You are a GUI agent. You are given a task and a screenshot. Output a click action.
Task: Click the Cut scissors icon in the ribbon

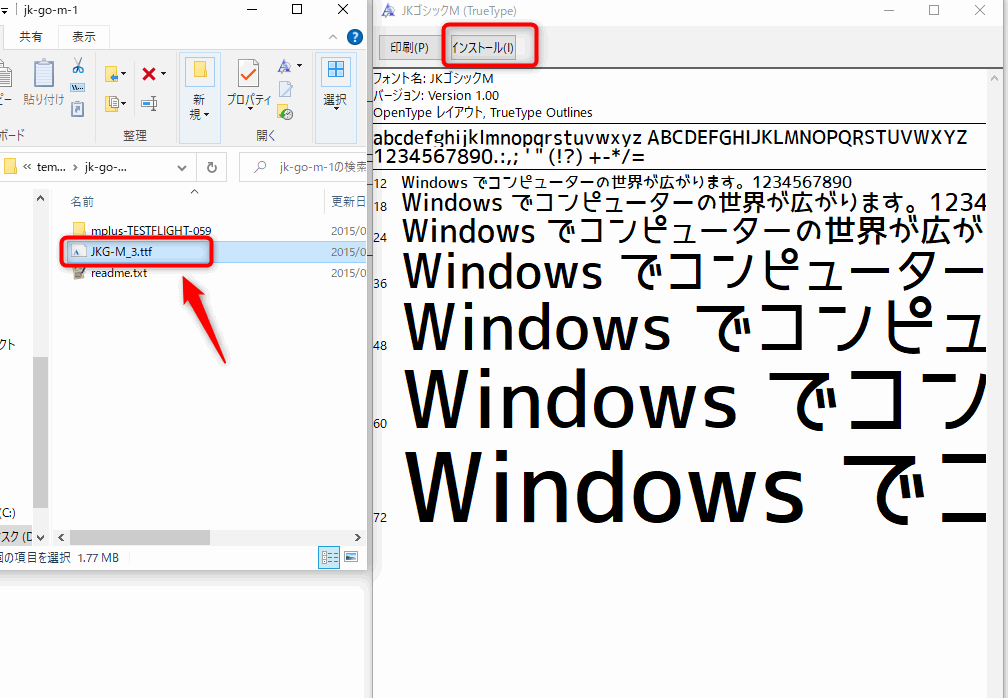[78, 66]
